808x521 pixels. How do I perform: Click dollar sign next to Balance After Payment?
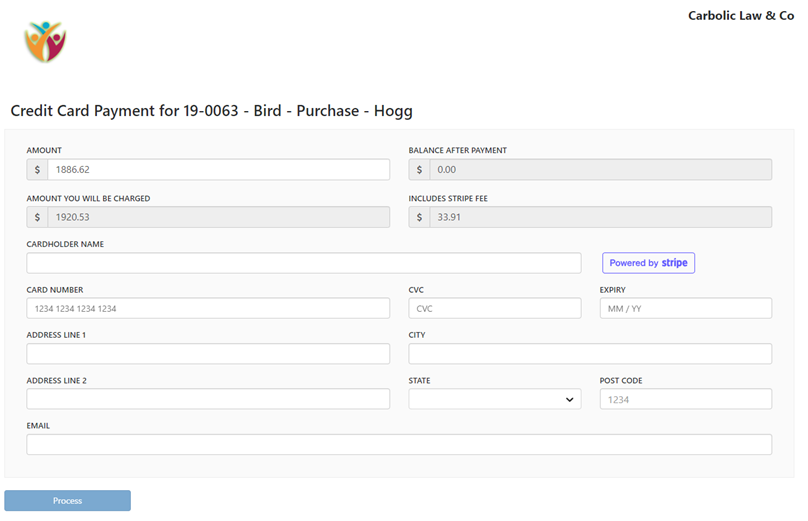pyautogui.click(x=419, y=170)
